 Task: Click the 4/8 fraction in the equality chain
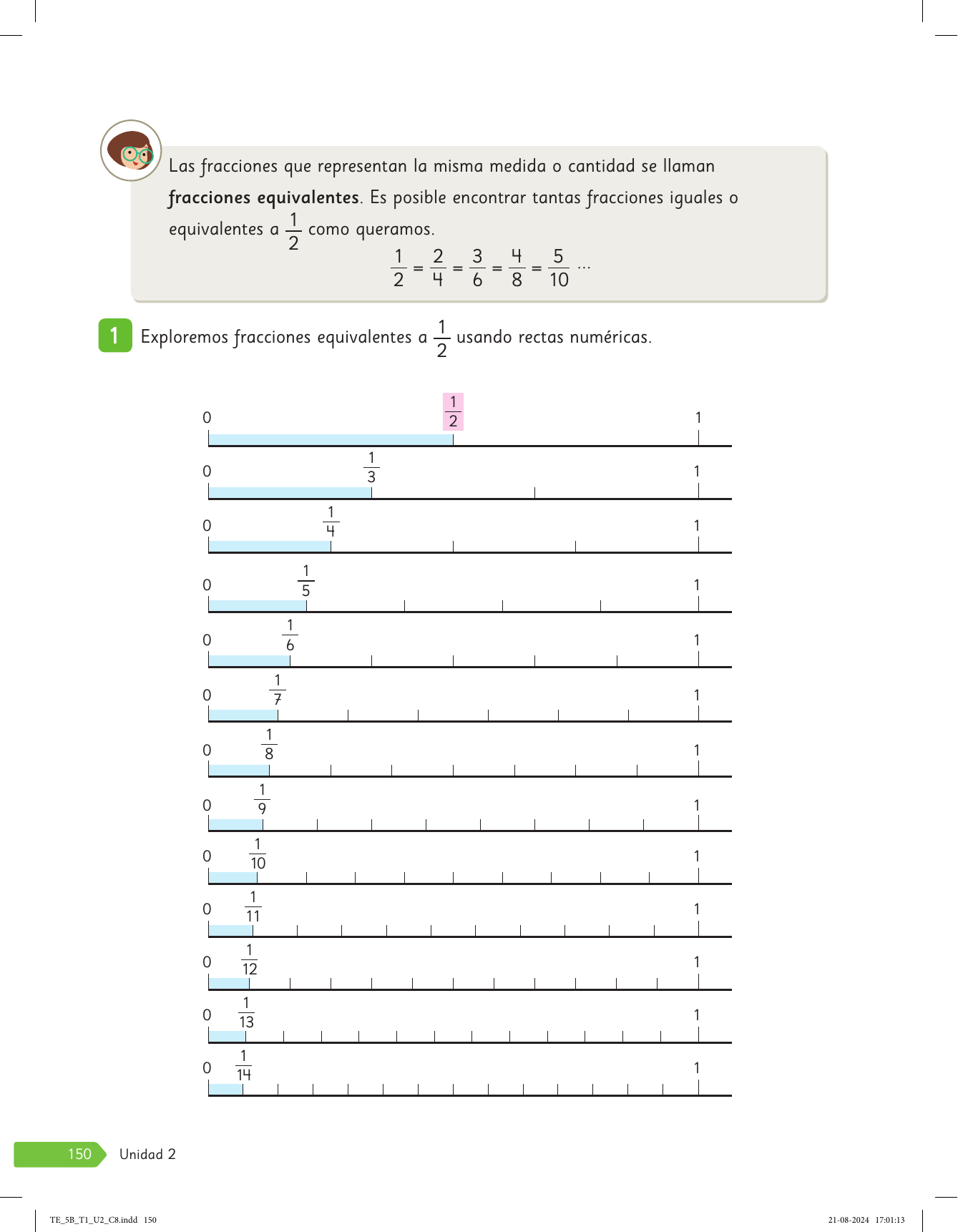tap(517, 268)
